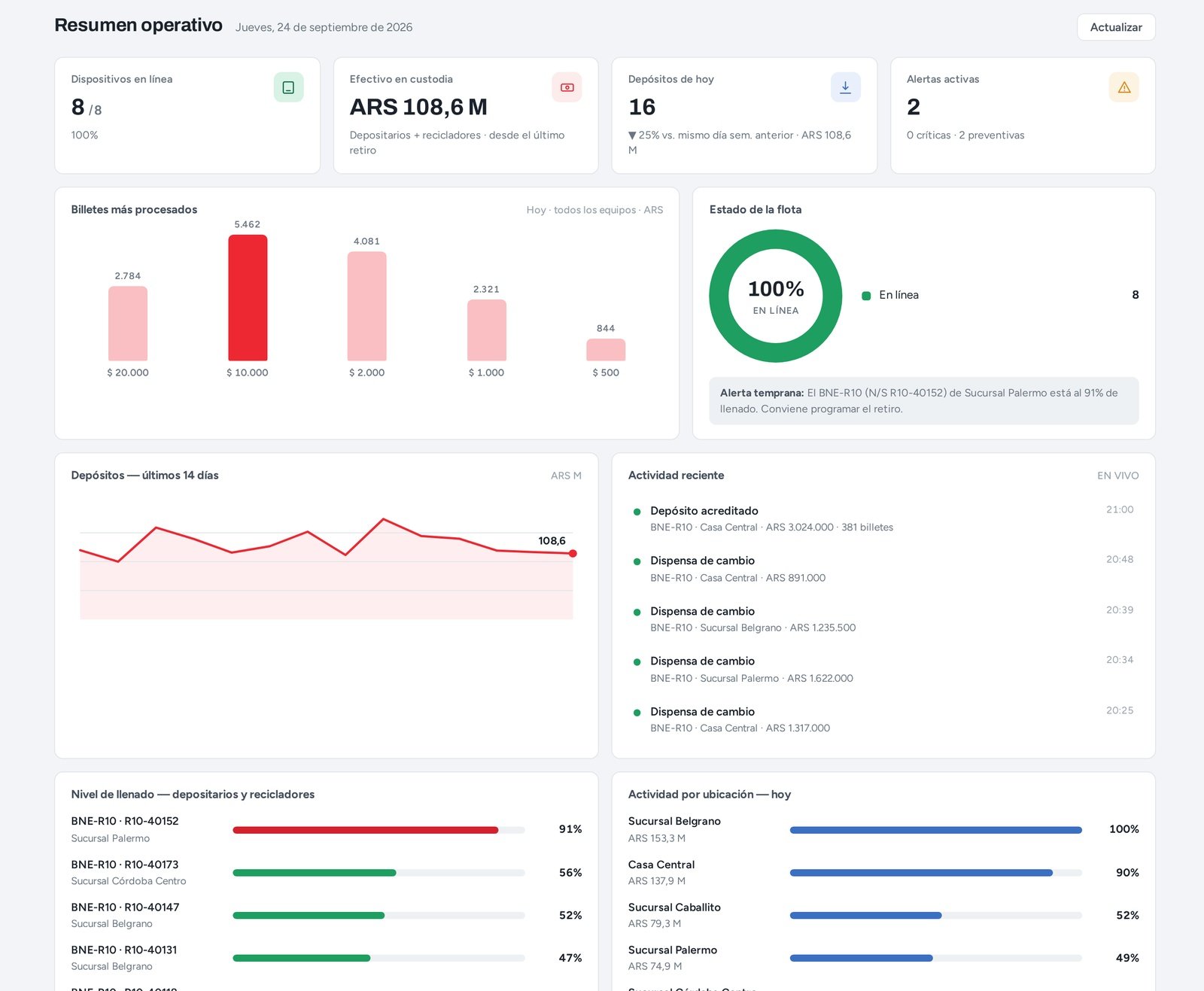This screenshot has width=1204, height=991.
Task: Click the Casa Central activity bar at 90%
Action: (x=921, y=873)
